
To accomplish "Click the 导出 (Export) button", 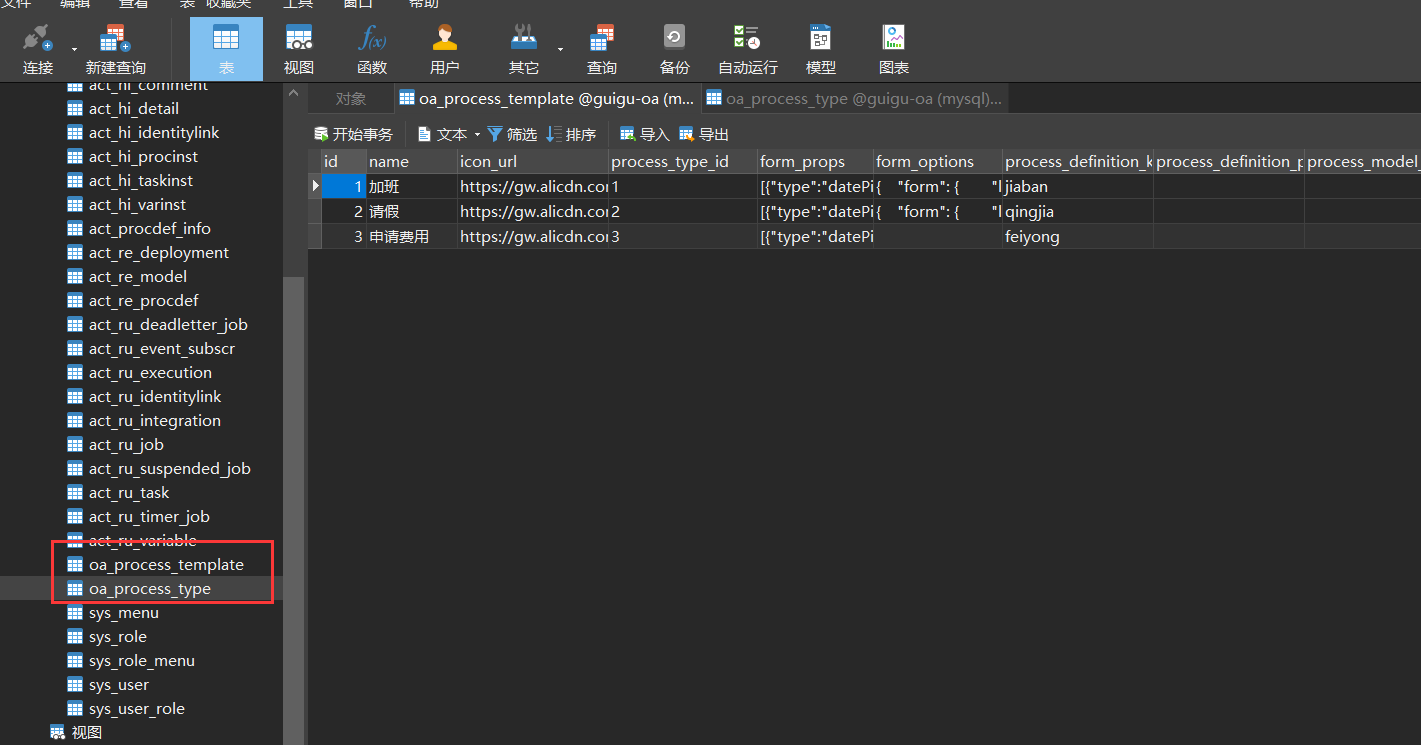I will click(x=704, y=134).
